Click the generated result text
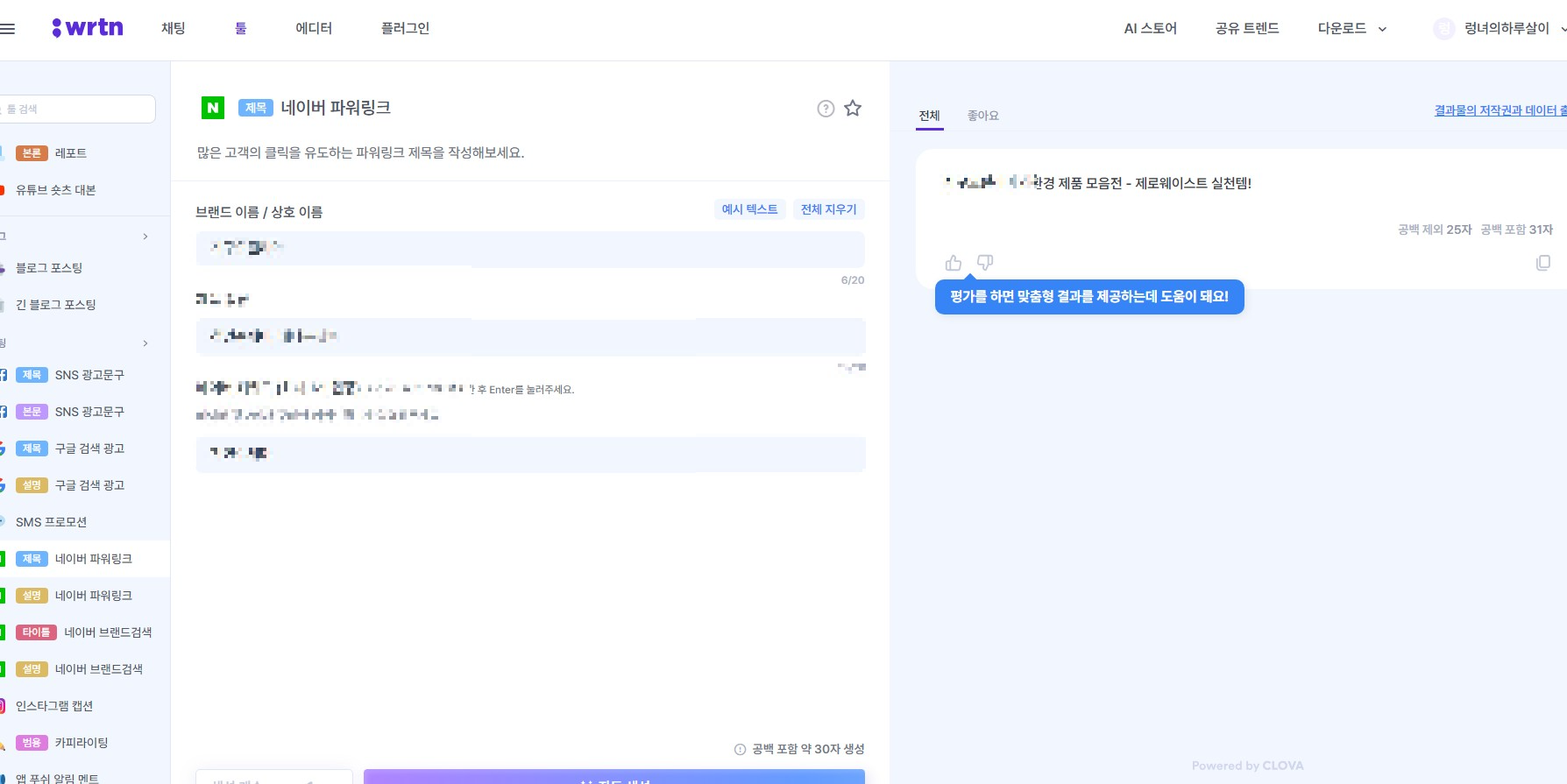 tap(1097, 183)
